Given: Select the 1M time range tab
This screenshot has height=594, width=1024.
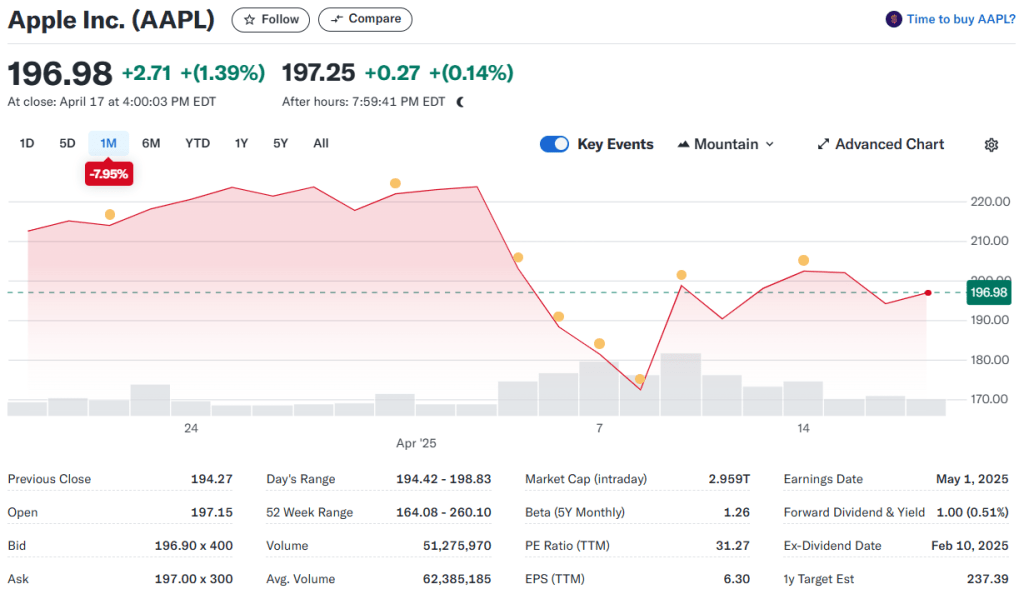Looking at the screenshot, I should (108, 143).
